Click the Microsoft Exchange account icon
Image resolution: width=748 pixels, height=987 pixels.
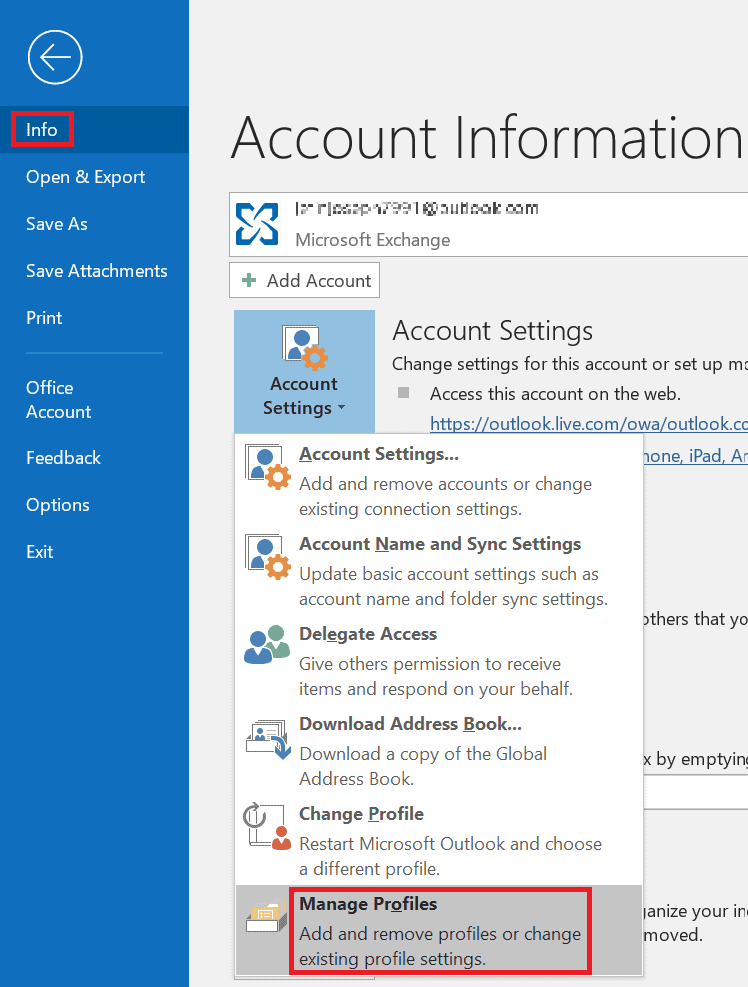pos(256,223)
